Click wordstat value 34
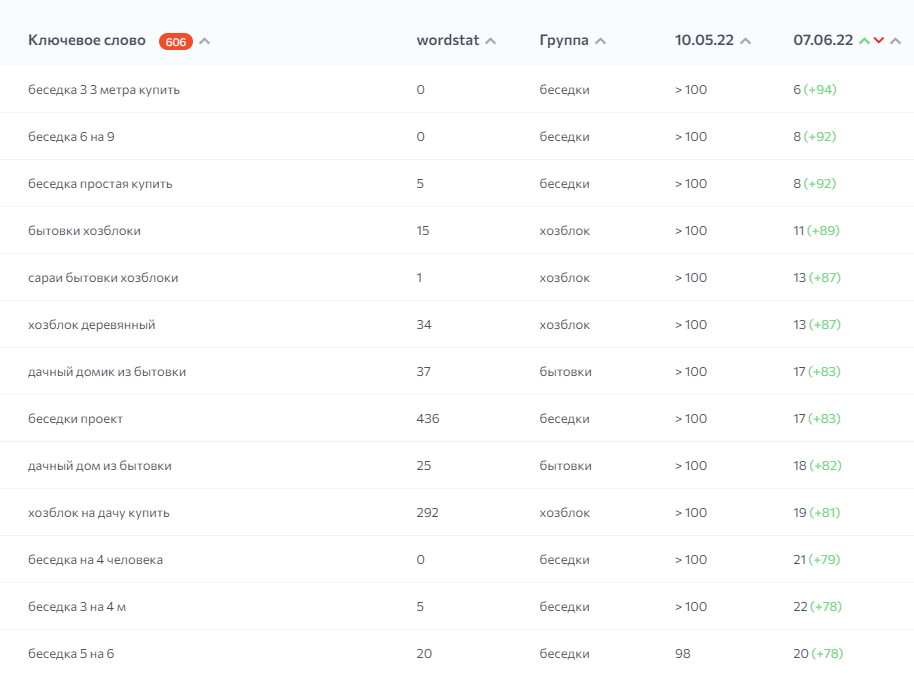Screen dimensions: 914x673 point(424,325)
